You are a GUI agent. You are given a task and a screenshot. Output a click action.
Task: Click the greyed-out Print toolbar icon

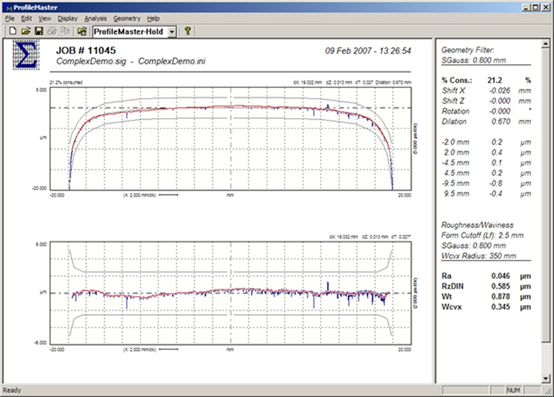point(52,31)
